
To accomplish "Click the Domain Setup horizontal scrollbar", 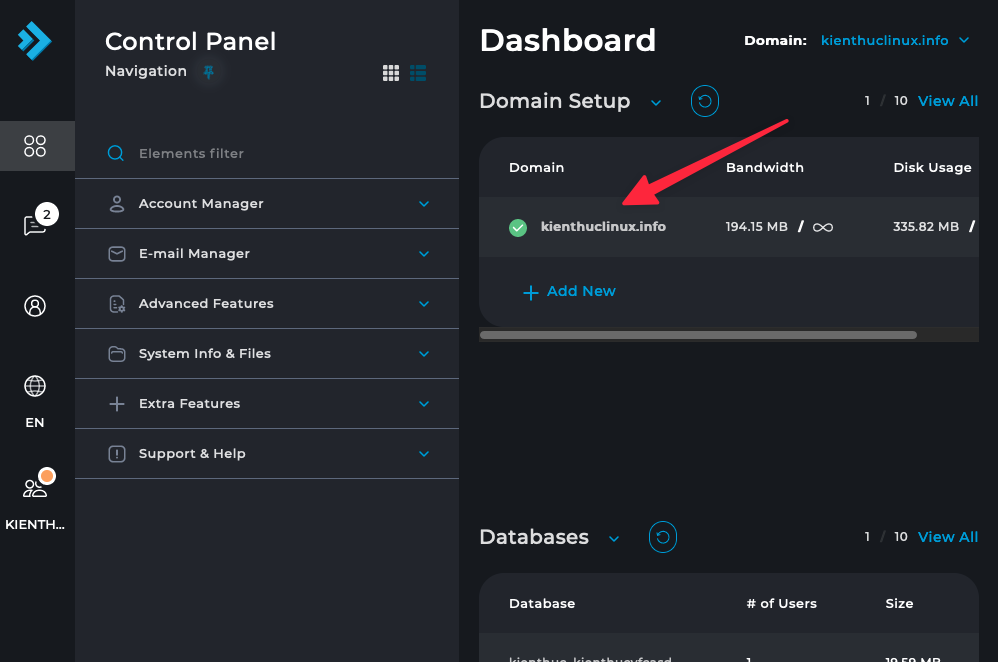I will click(x=698, y=335).
